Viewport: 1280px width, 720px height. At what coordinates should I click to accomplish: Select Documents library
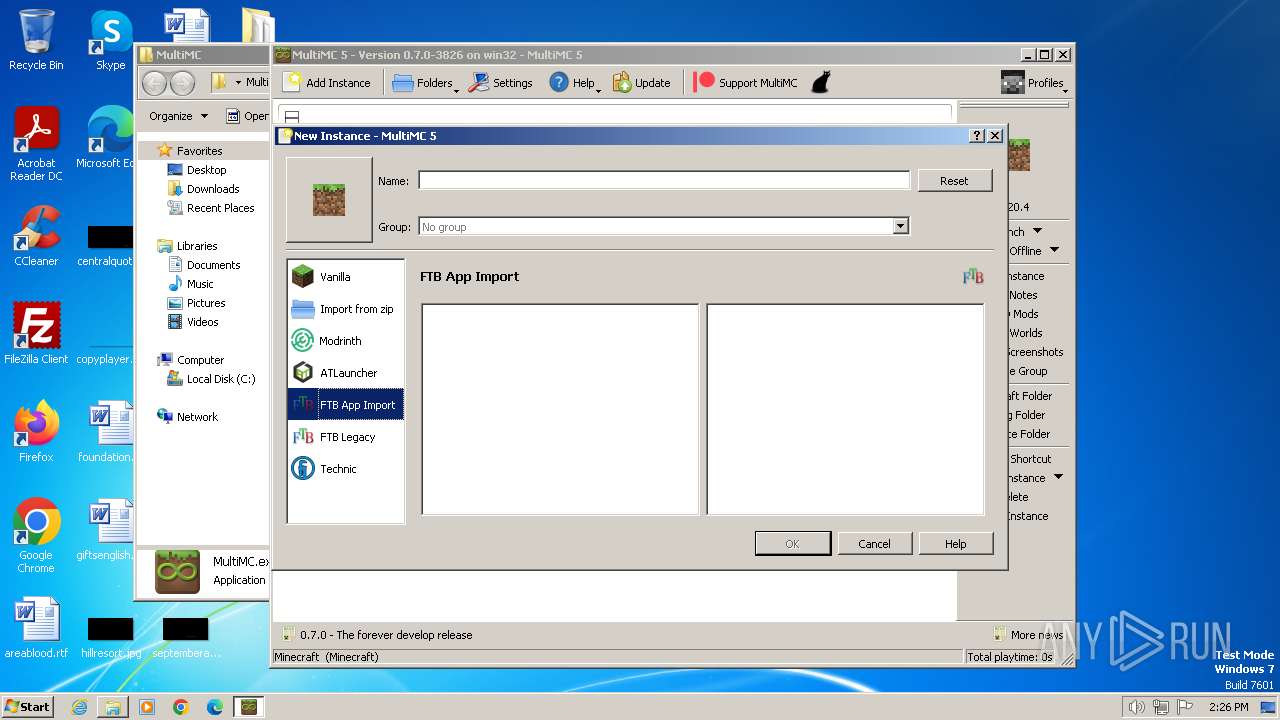click(213, 265)
